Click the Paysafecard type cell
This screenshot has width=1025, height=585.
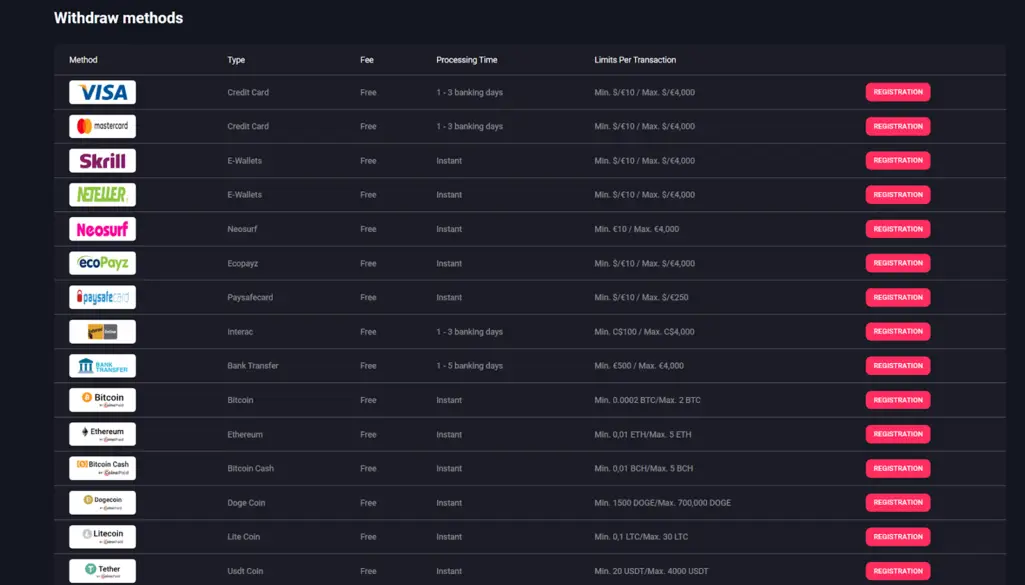[250, 297]
